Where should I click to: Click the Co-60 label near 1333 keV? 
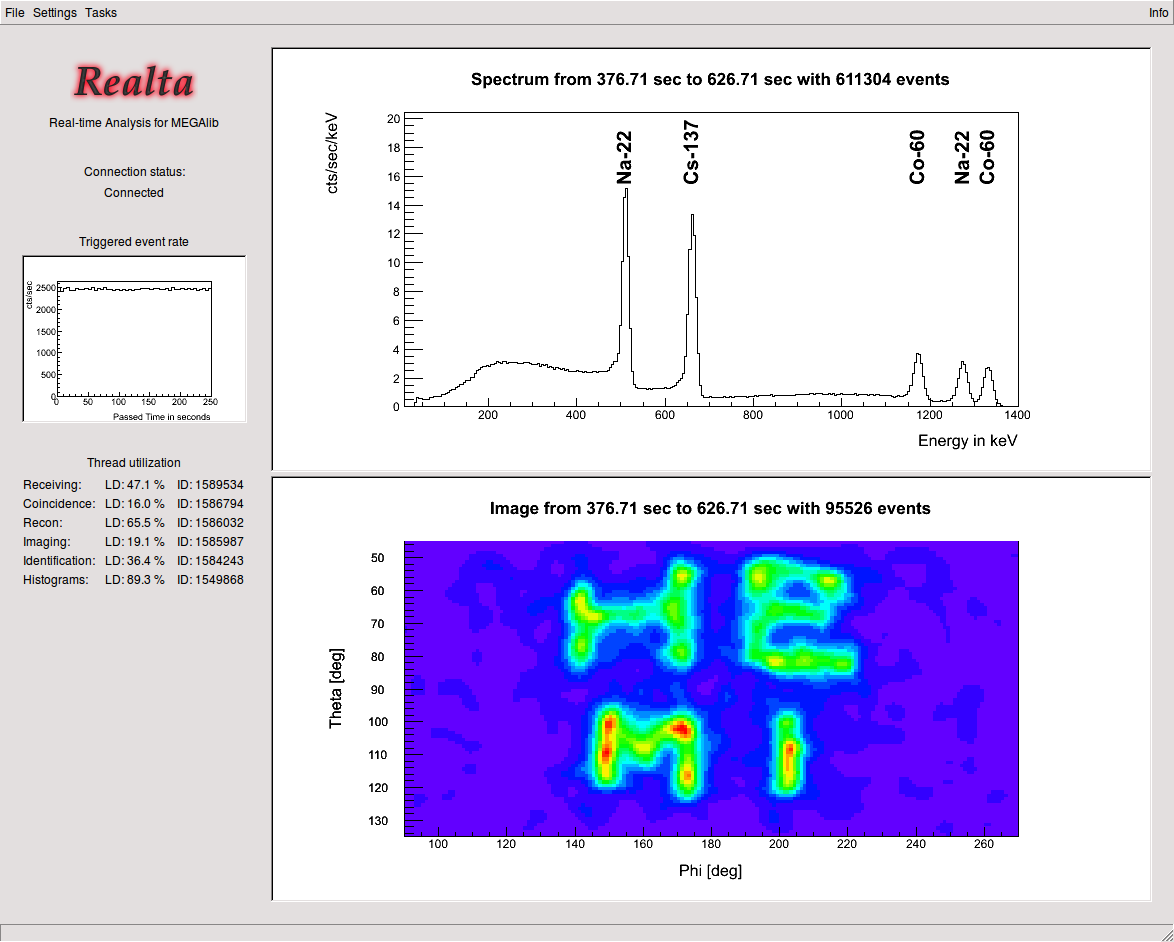988,157
